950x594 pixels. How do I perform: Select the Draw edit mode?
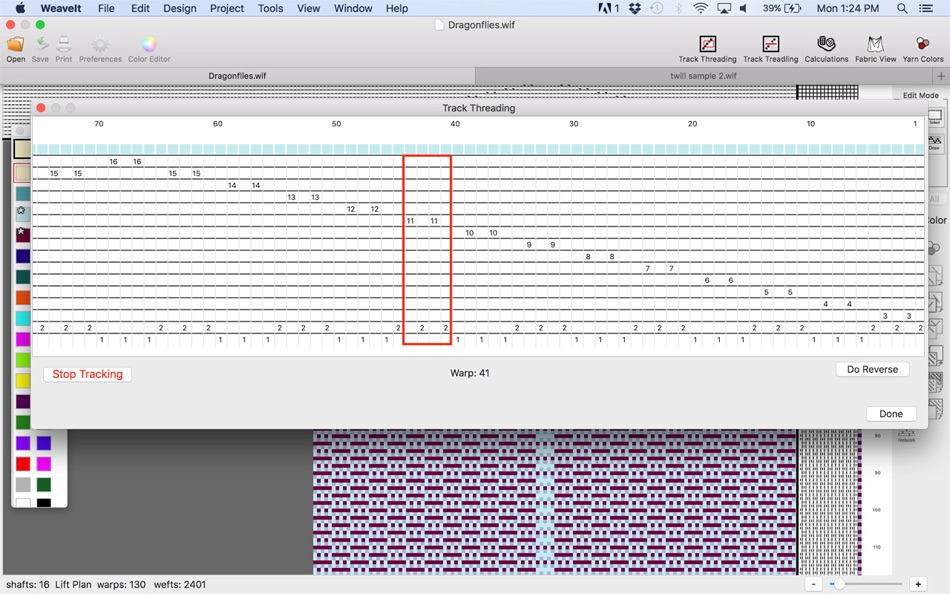pyautogui.click(x=936, y=142)
